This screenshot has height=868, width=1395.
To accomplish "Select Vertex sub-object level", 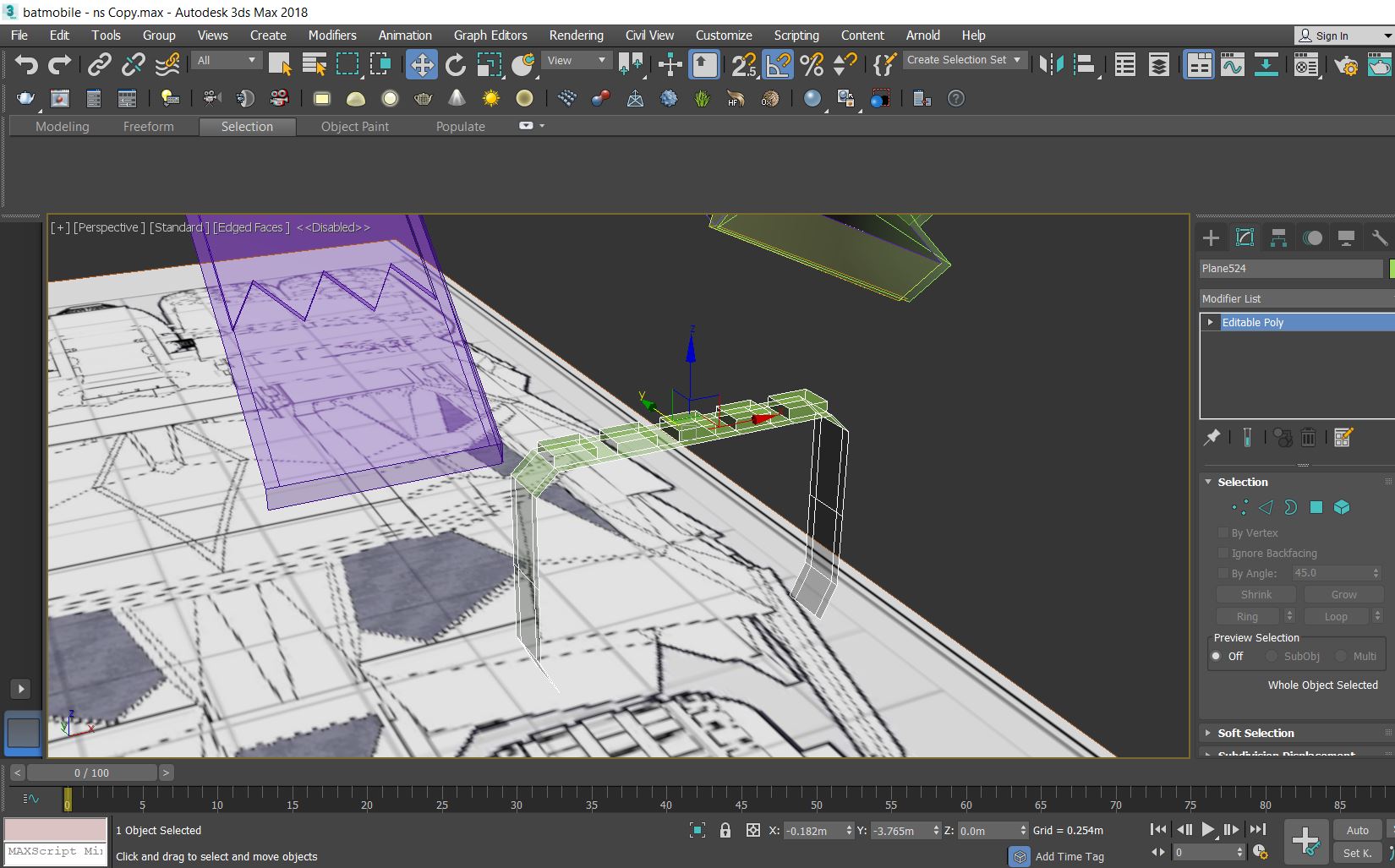I will pos(1240,507).
